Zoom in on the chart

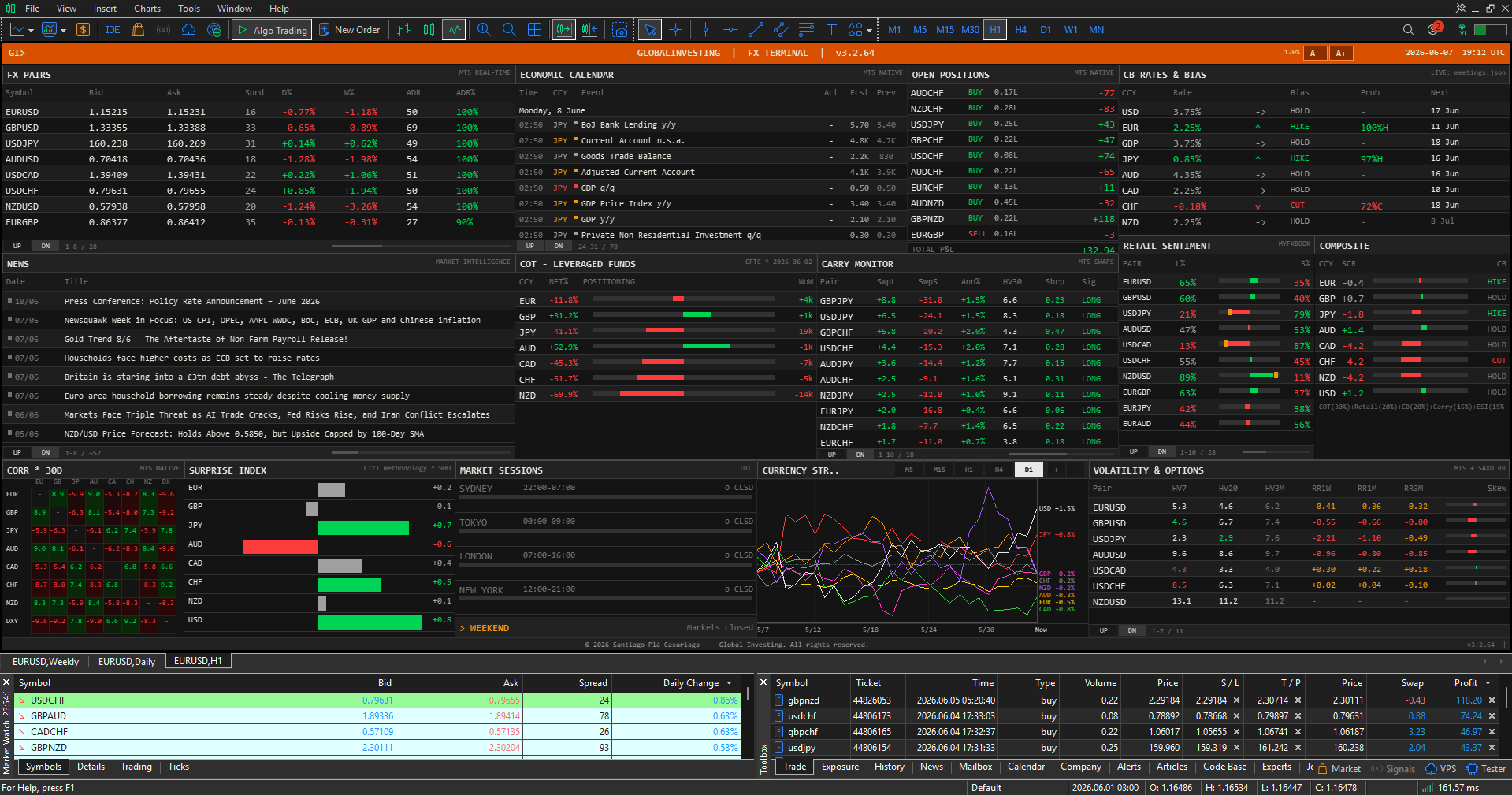coord(484,30)
